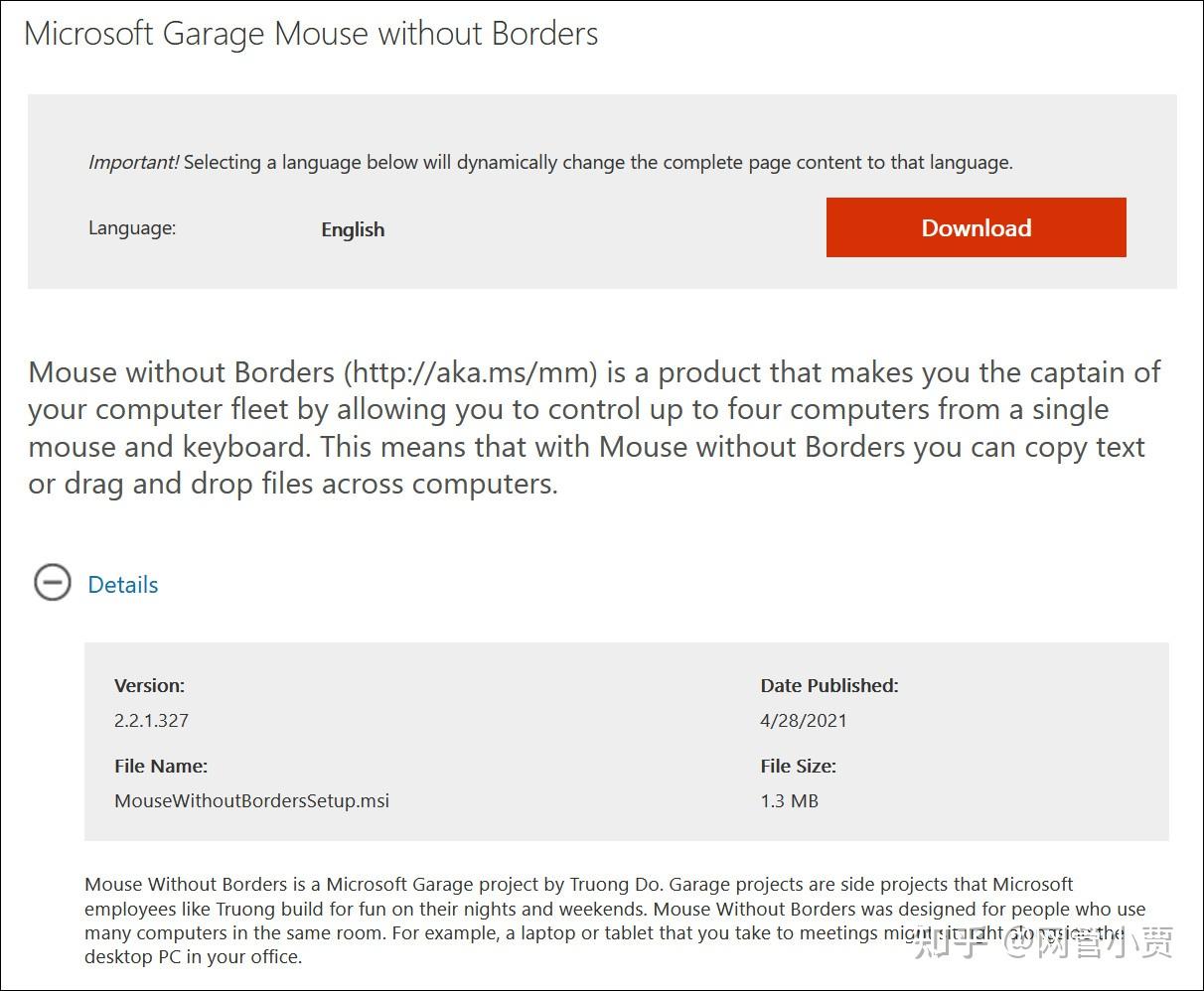The height and width of the screenshot is (991, 1204).
Task: Click the Date Published value 4/28/2021
Action: 804,720
